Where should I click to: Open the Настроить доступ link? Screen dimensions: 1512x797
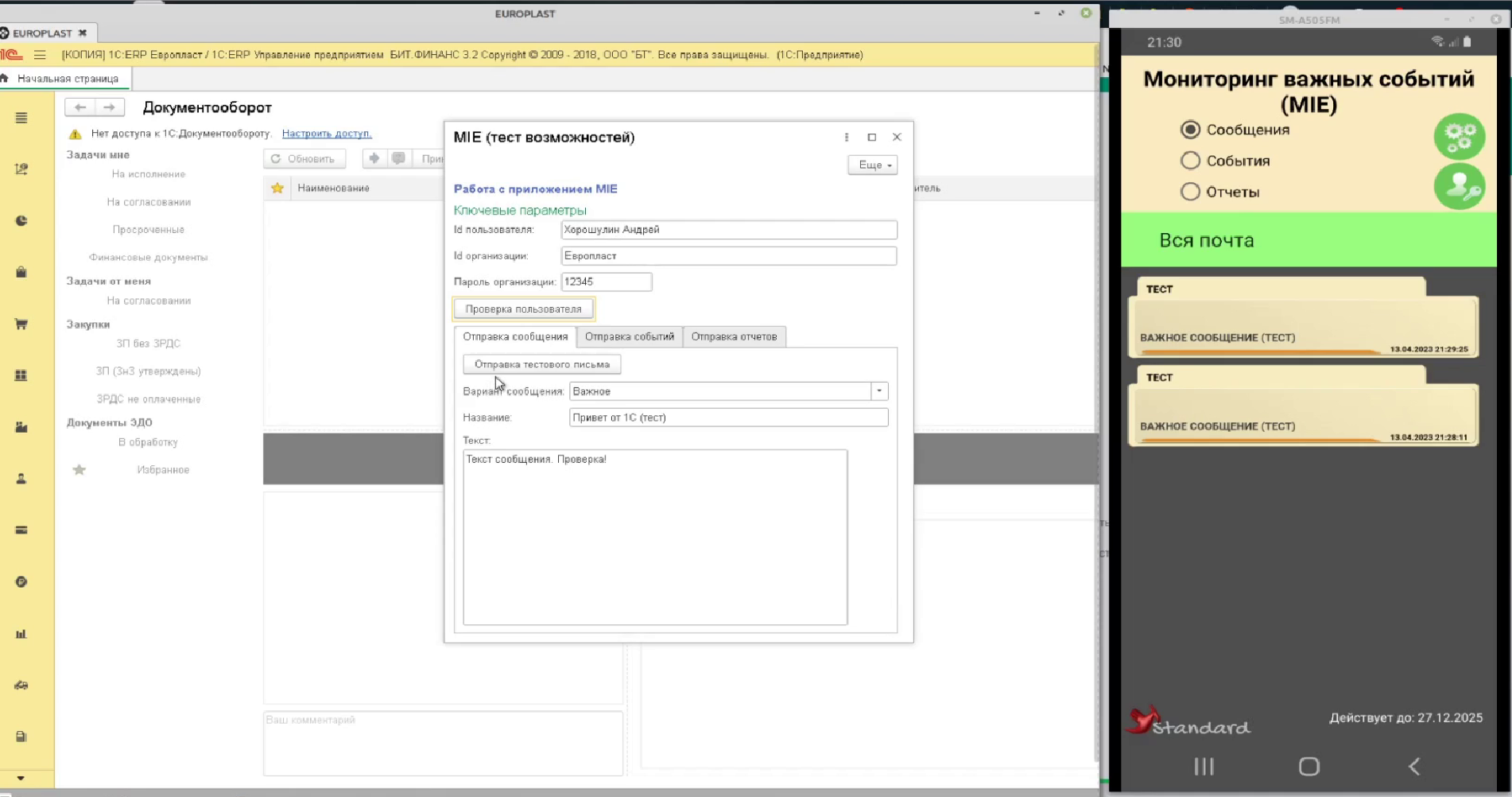(327, 134)
